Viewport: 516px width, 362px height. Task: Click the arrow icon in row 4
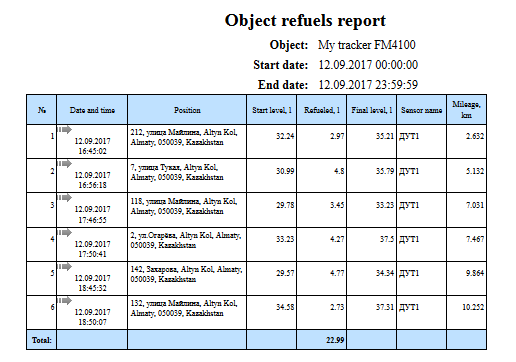[65, 232]
